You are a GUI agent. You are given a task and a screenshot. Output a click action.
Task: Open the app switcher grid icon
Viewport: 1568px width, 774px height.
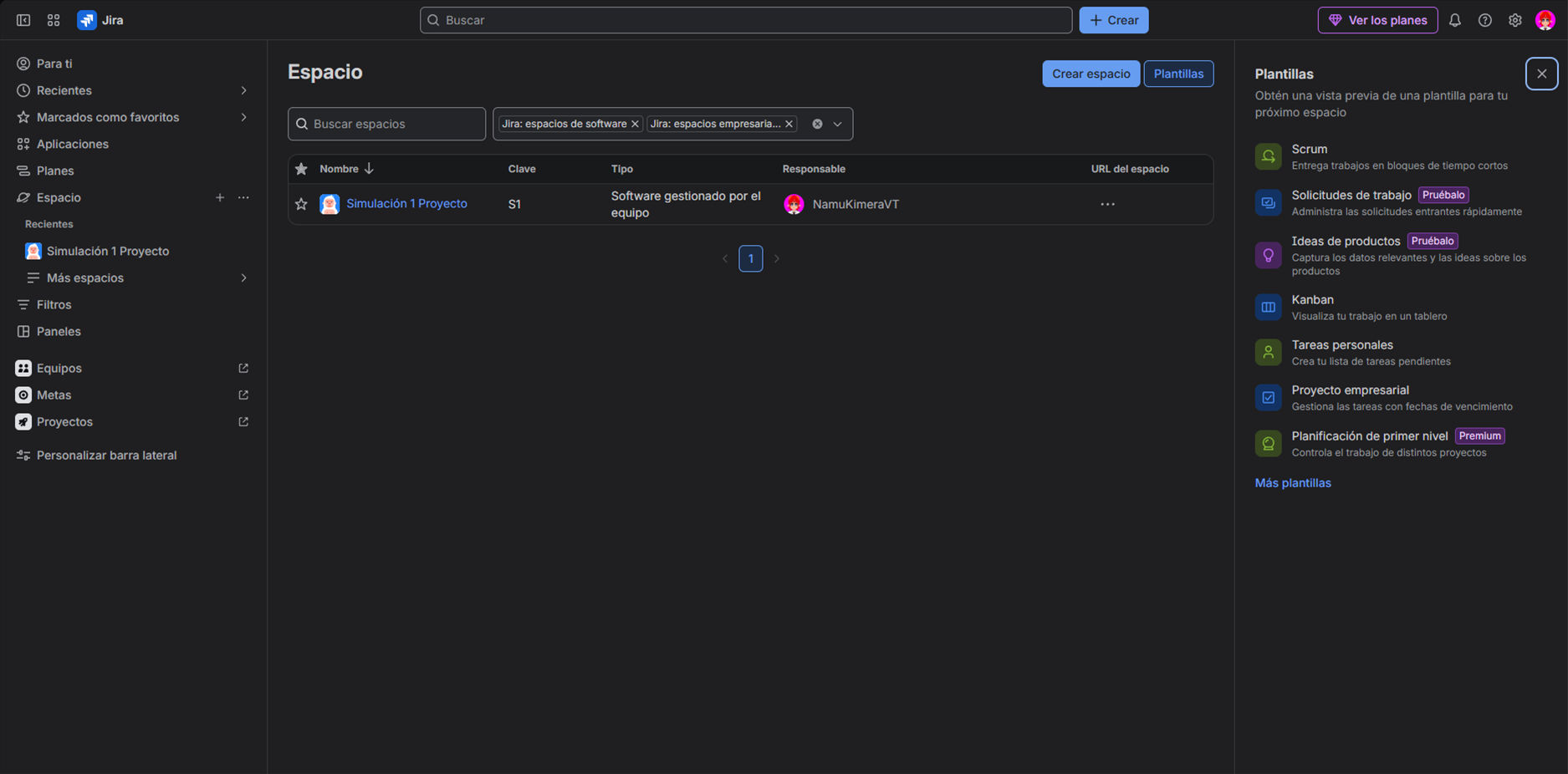point(54,20)
